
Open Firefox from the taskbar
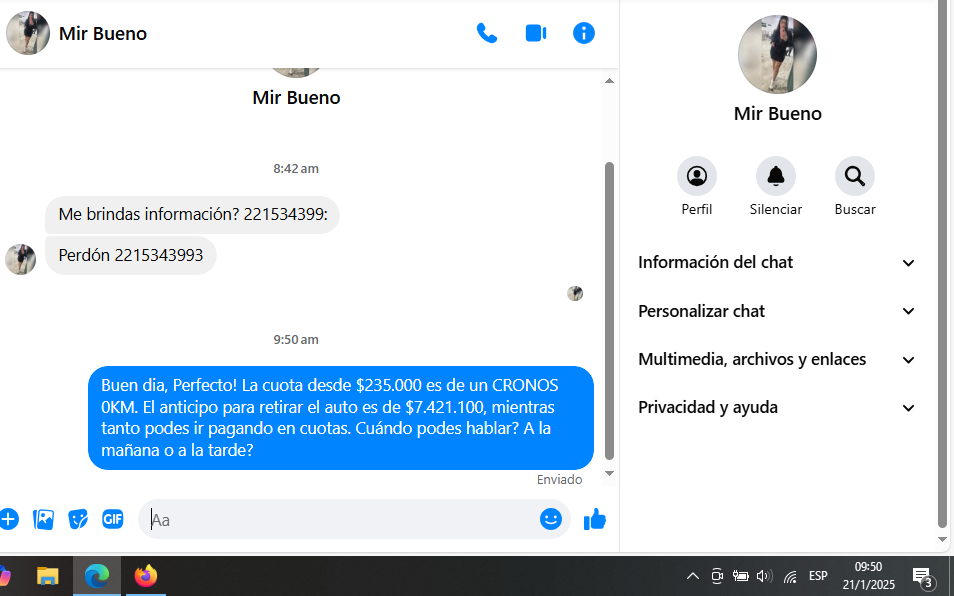coord(147,576)
